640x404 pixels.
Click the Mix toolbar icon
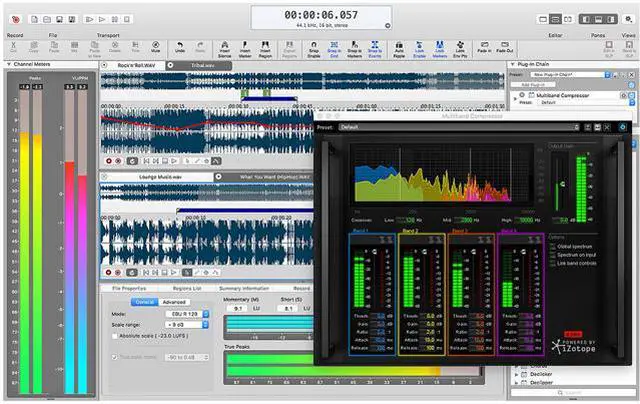click(x=74, y=47)
